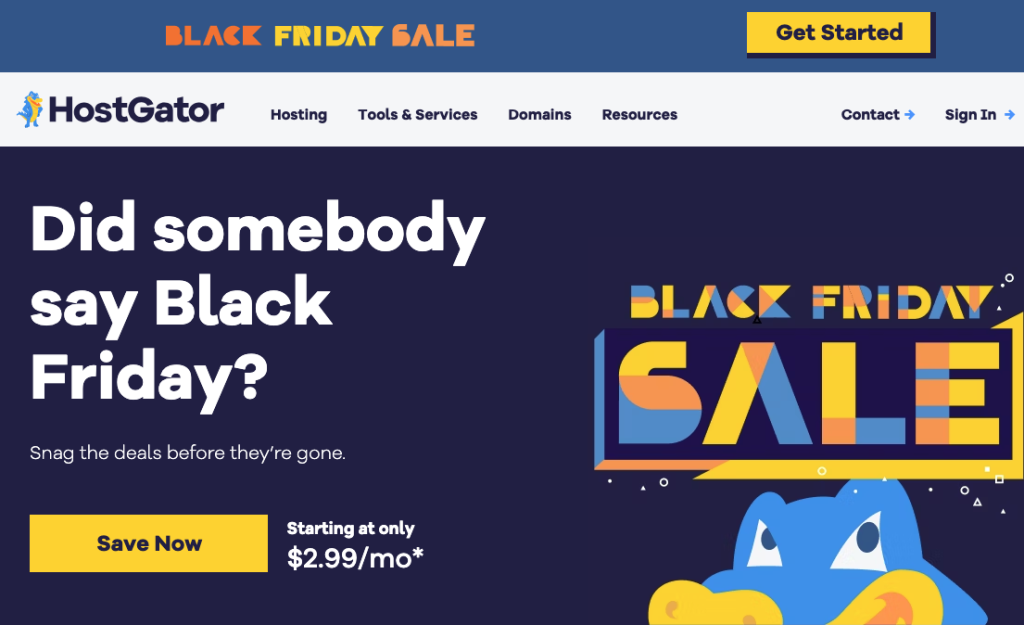Viewport: 1024px width, 625px height.
Task: Select Contact from the navigation bar
Action: (869, 115)
